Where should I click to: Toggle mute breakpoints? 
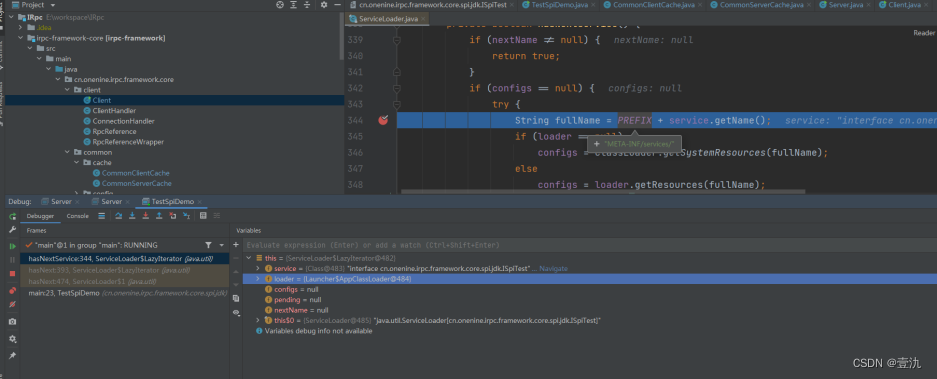click(x=13, y=304)
